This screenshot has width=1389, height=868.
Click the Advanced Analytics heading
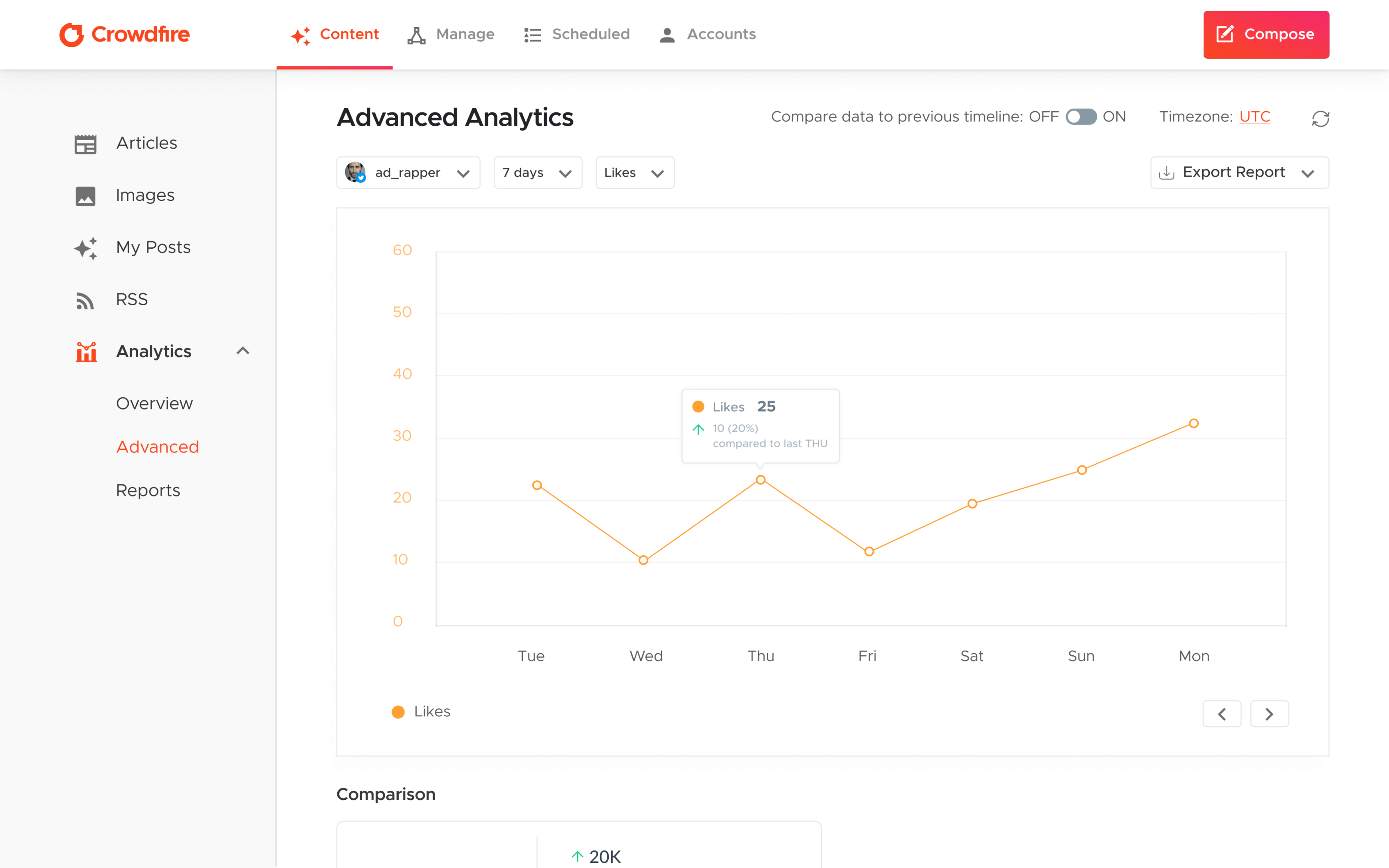click(x=455, y=118)
